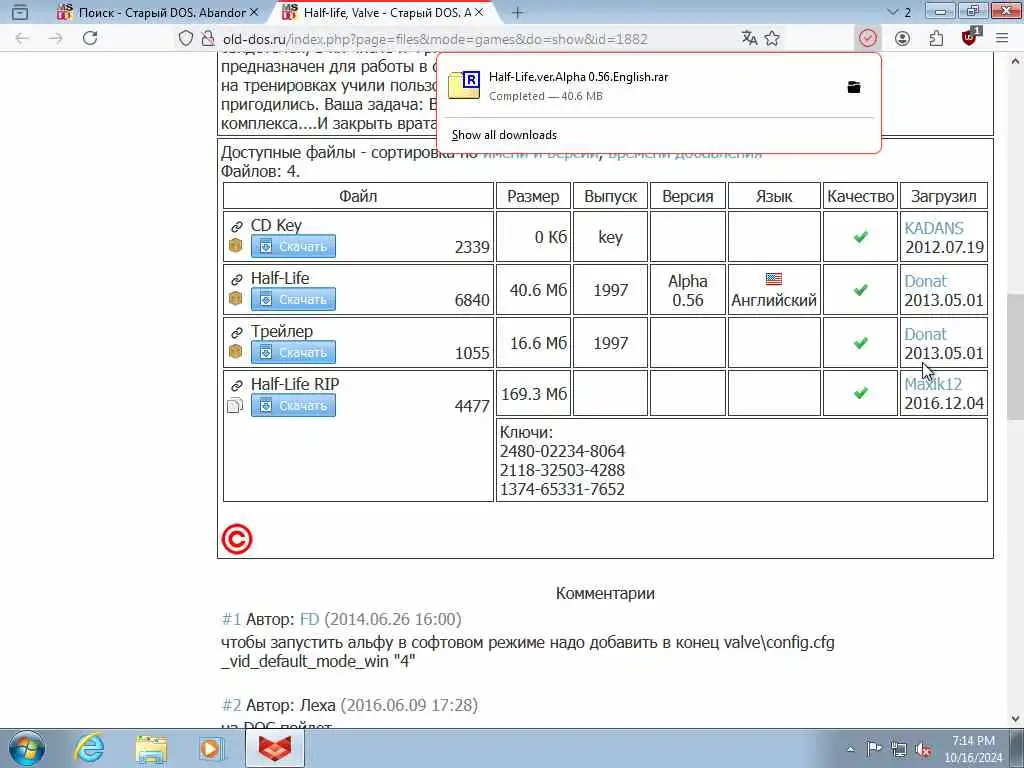Viewport: 1024px width, 768px height.
Task: Open a new browser tab
Action: (517, 12)
